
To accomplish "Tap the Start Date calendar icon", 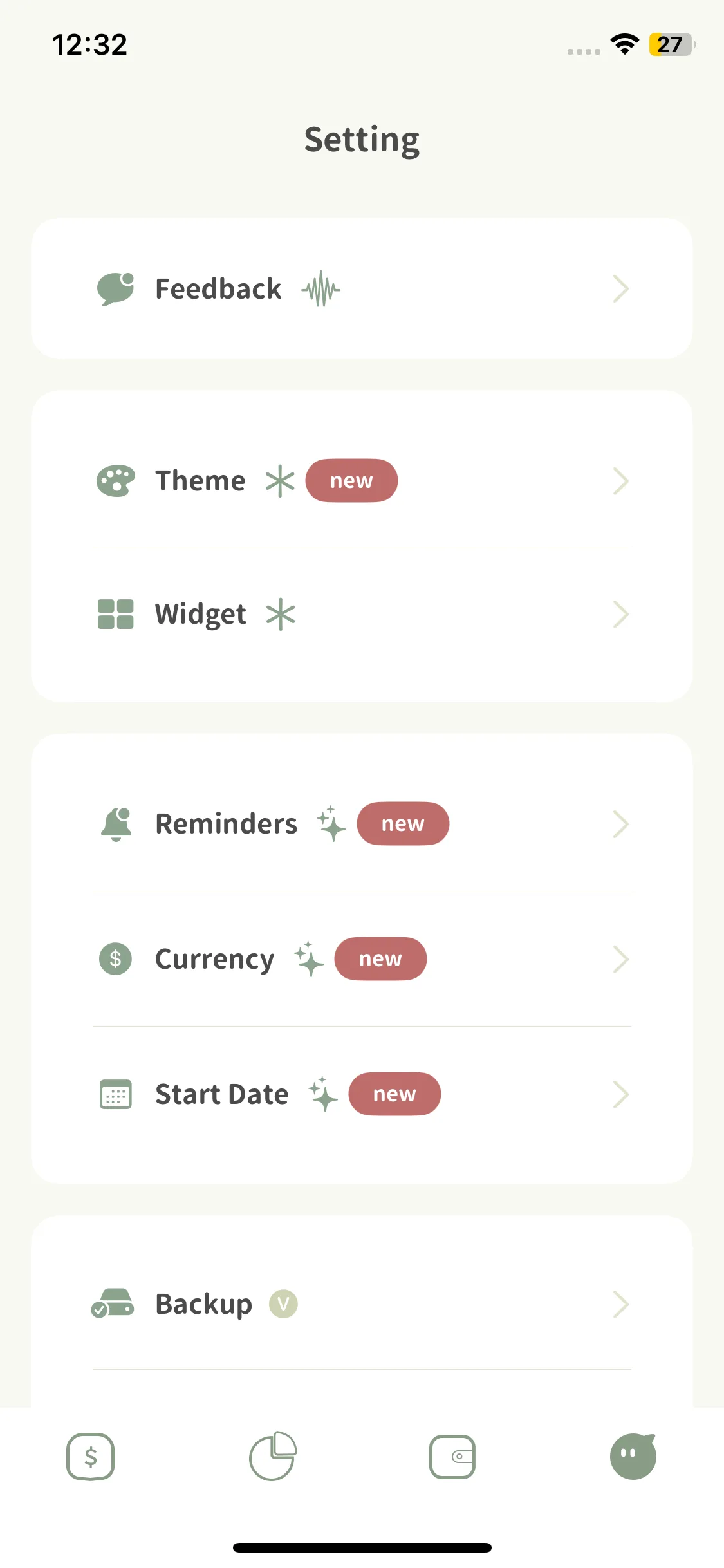I will click(116, 1094).
